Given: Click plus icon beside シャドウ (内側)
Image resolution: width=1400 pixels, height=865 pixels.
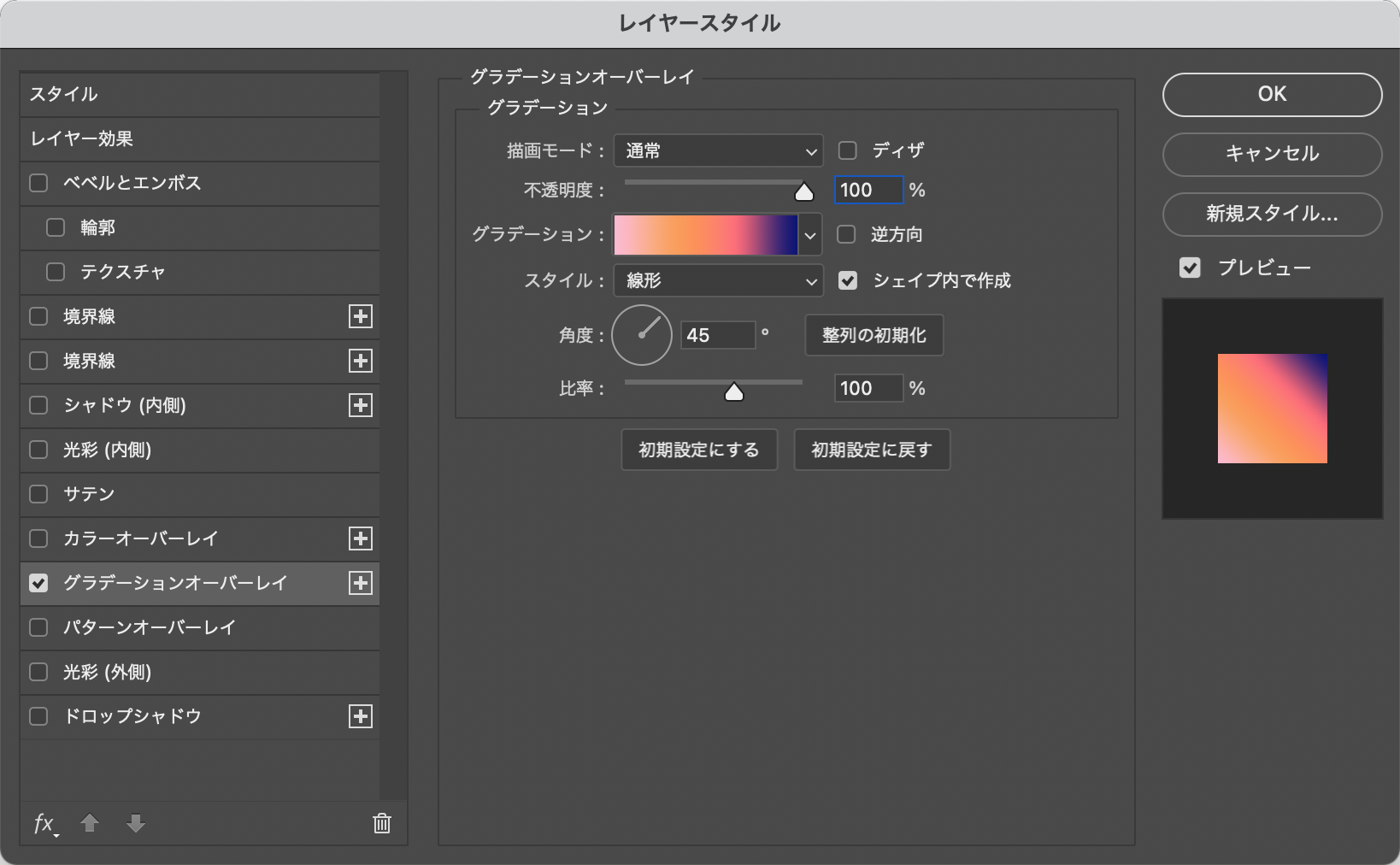Looking at the screenshot, I should pos(361,405).
